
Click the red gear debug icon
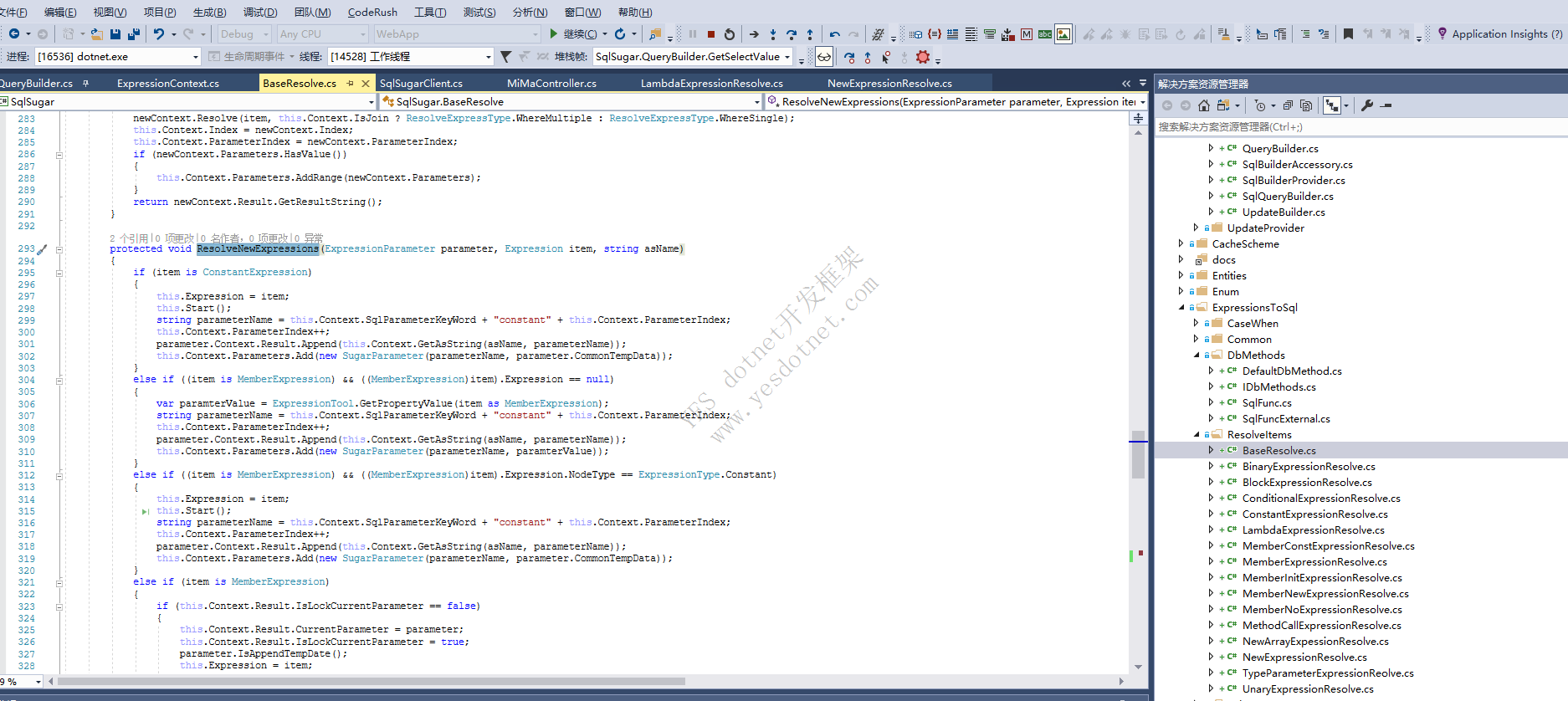pos(923,57)
